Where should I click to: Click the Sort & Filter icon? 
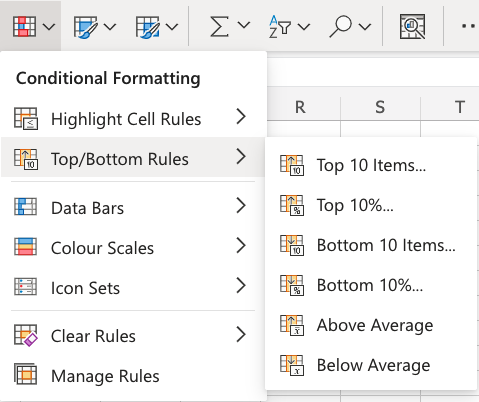(280, 26)
